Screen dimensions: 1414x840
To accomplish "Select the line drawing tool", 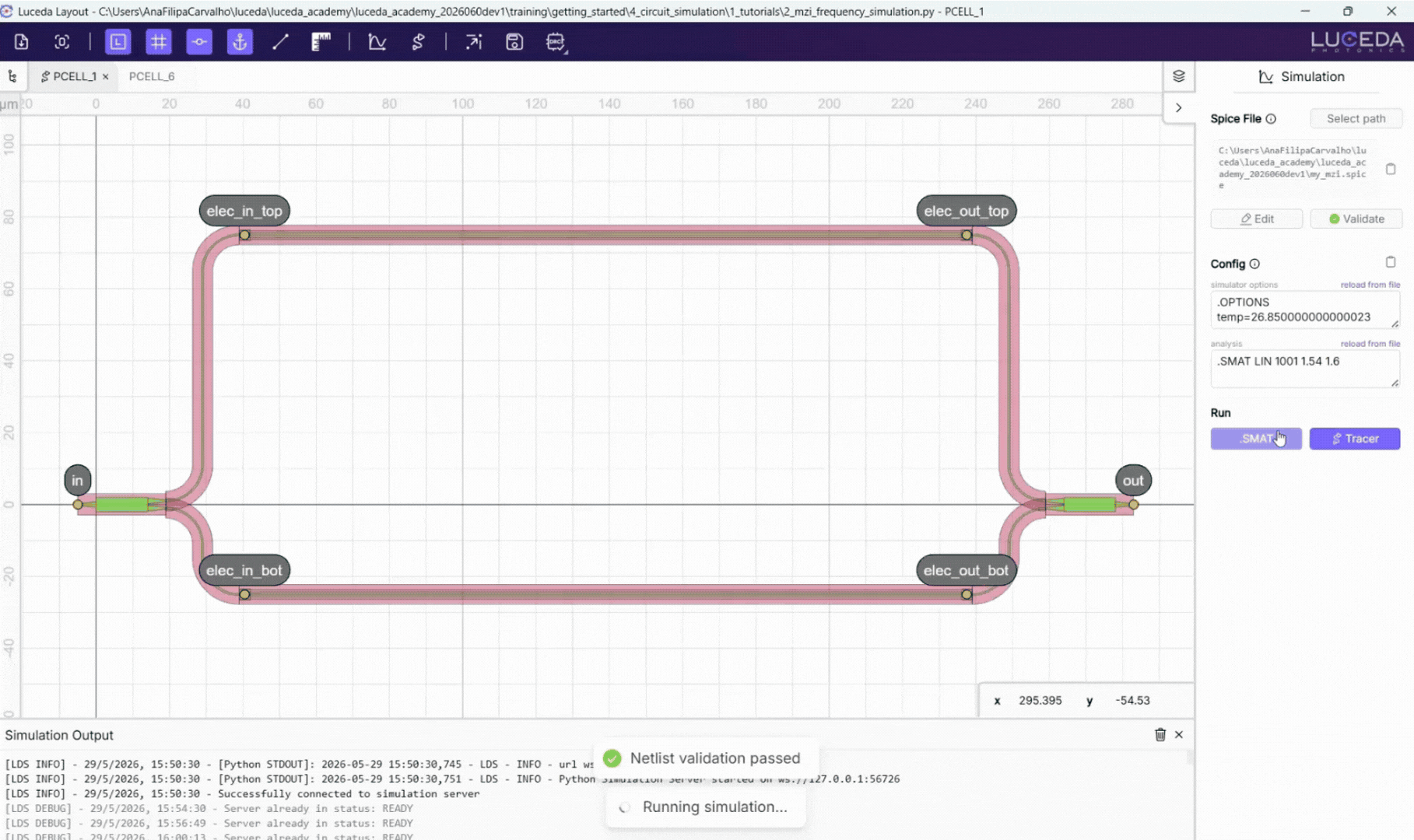I will (x=280, y=42).
